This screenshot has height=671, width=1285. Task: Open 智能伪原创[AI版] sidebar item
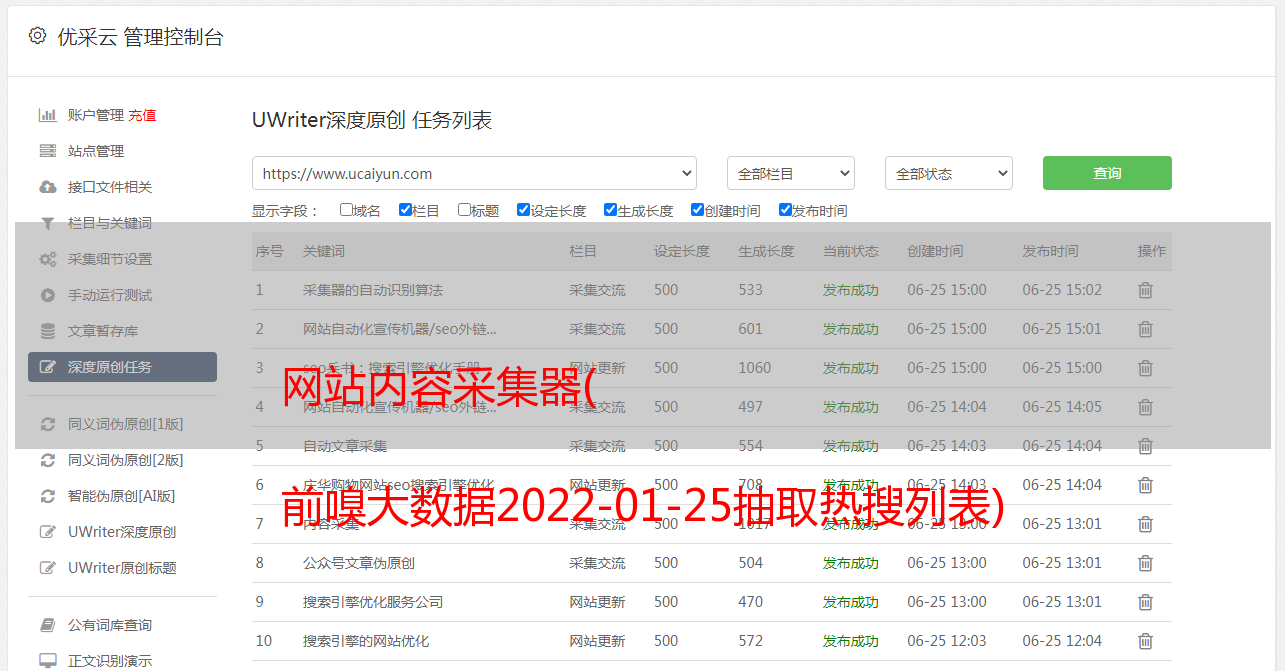121,496
